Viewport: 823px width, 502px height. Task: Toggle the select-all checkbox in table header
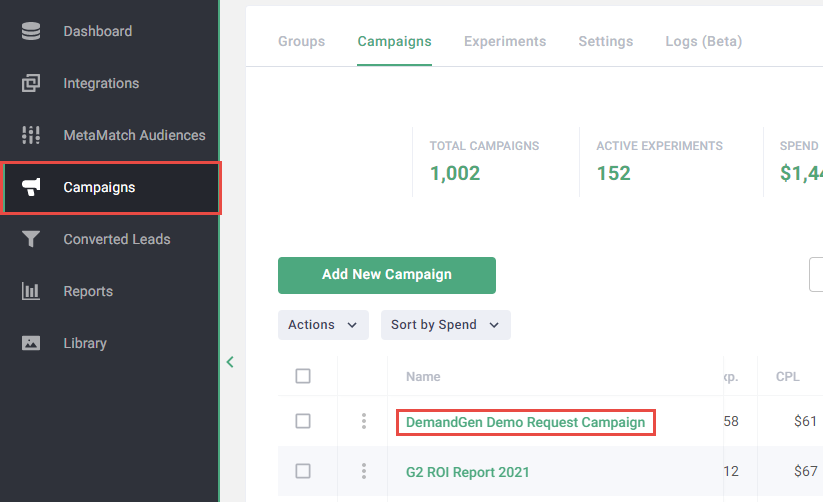[303, 376]
